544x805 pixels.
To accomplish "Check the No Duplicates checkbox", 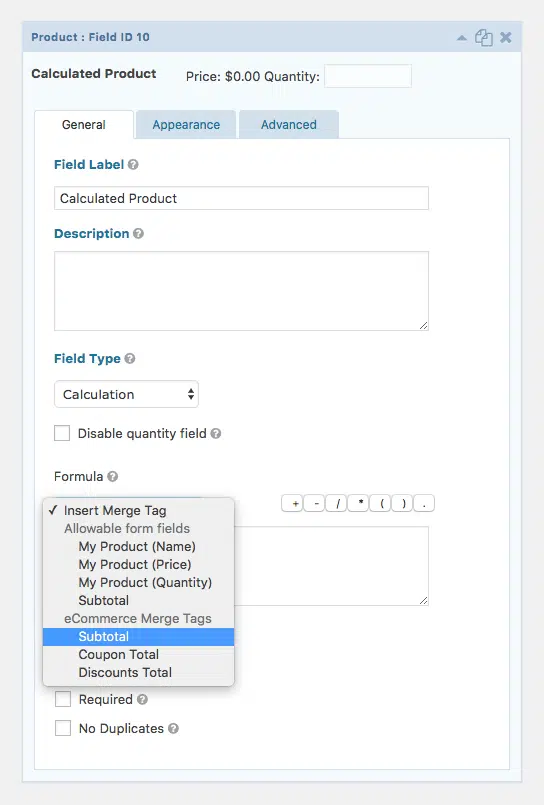I will 63,728.
